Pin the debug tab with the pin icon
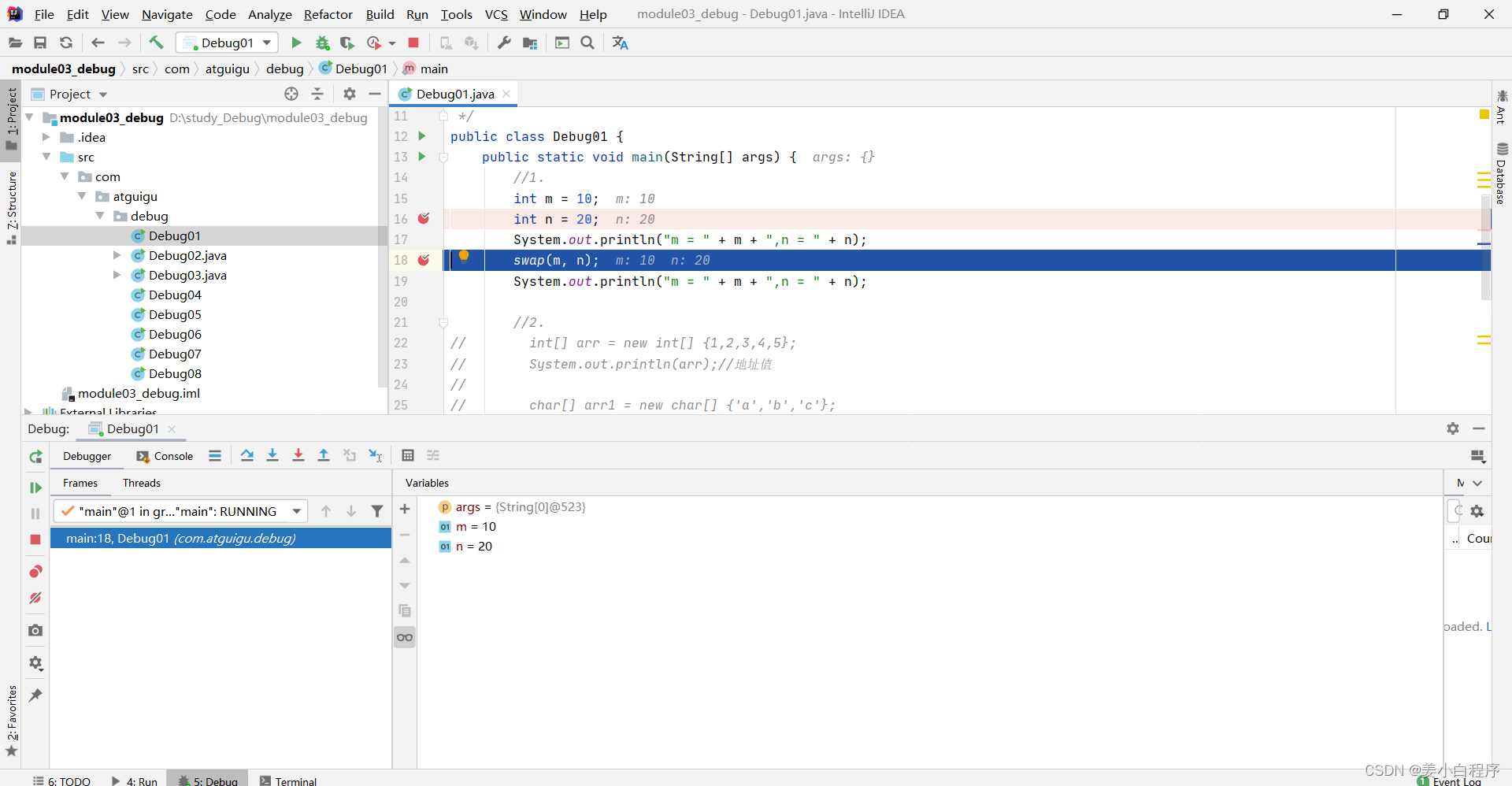Screen dimensions: 1512x786 35,695
